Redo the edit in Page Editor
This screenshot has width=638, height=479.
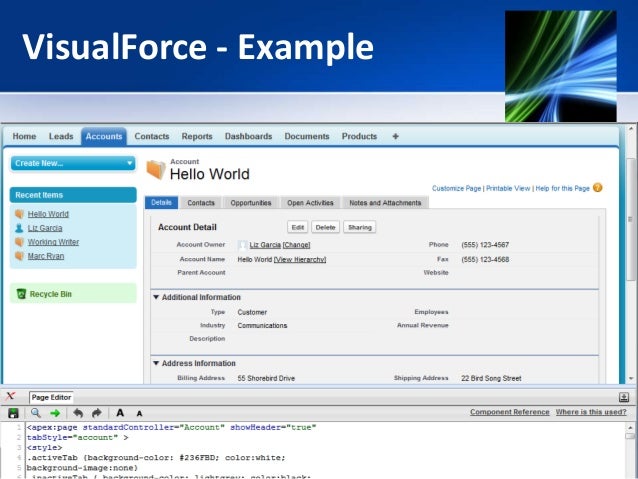pyautogui.click(x=97, y=413)
